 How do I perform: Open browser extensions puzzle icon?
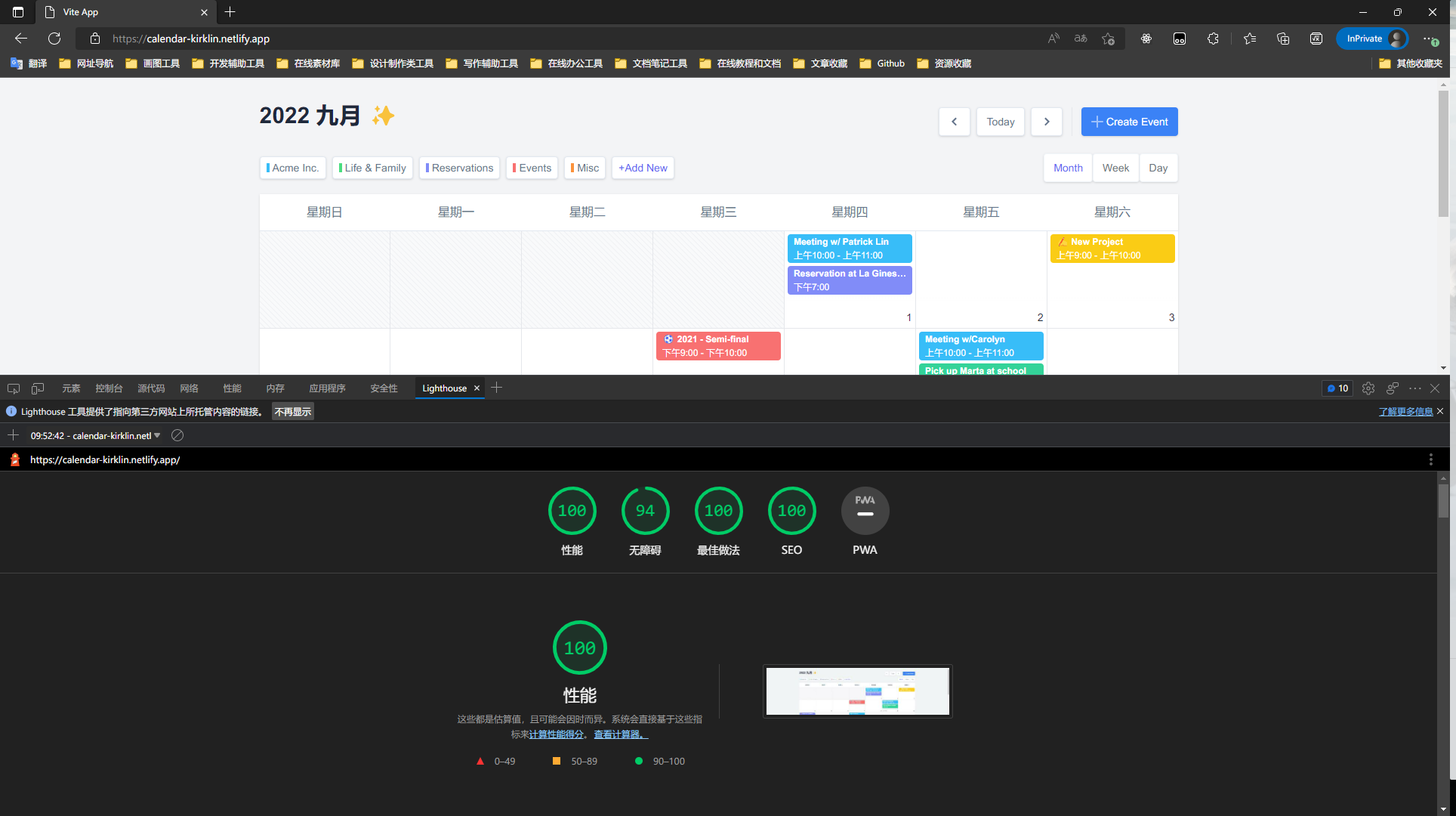[x=1213, y=39]
